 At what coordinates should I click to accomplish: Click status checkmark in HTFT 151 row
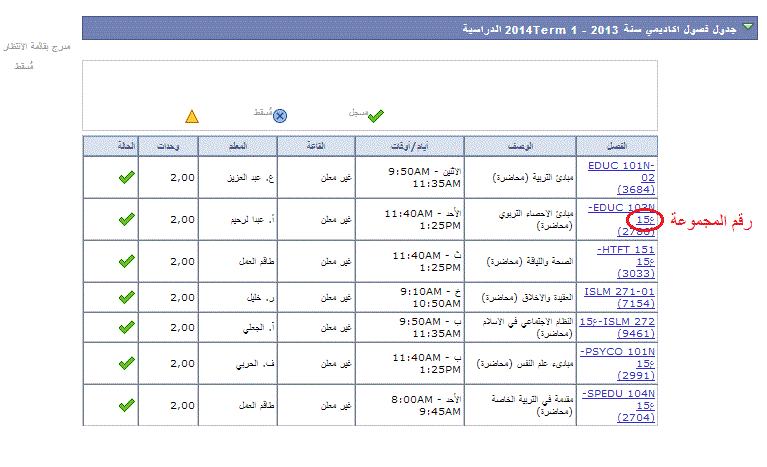click(x=125, y=261)
